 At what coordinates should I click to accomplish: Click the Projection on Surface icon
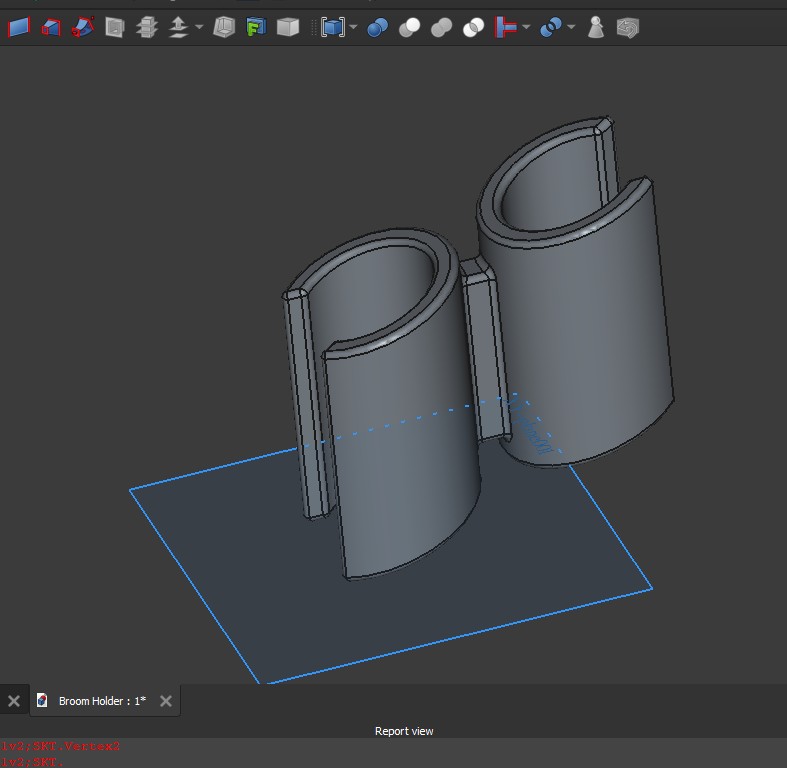tap(256, 28)
